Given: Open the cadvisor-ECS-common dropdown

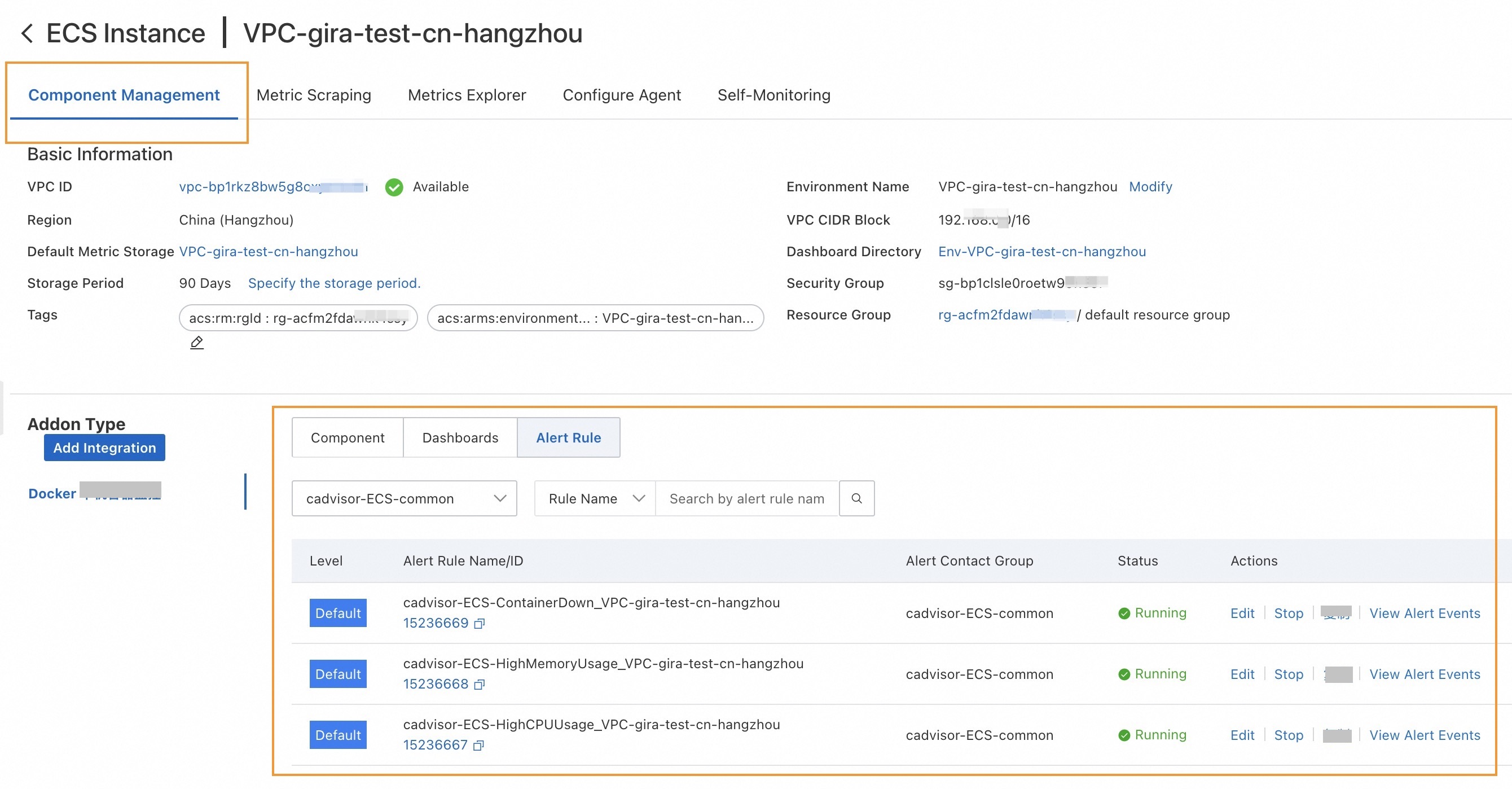Looking at the screenshot, I should click(404, 498).
